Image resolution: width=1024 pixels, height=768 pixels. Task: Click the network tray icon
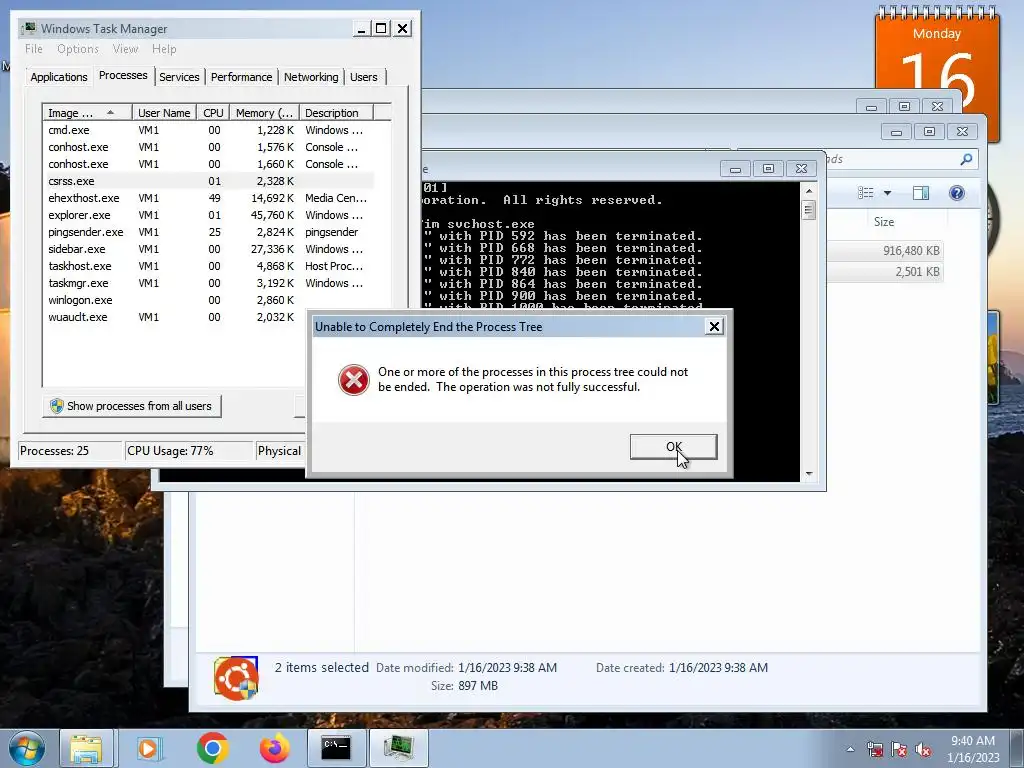(874, 749)
